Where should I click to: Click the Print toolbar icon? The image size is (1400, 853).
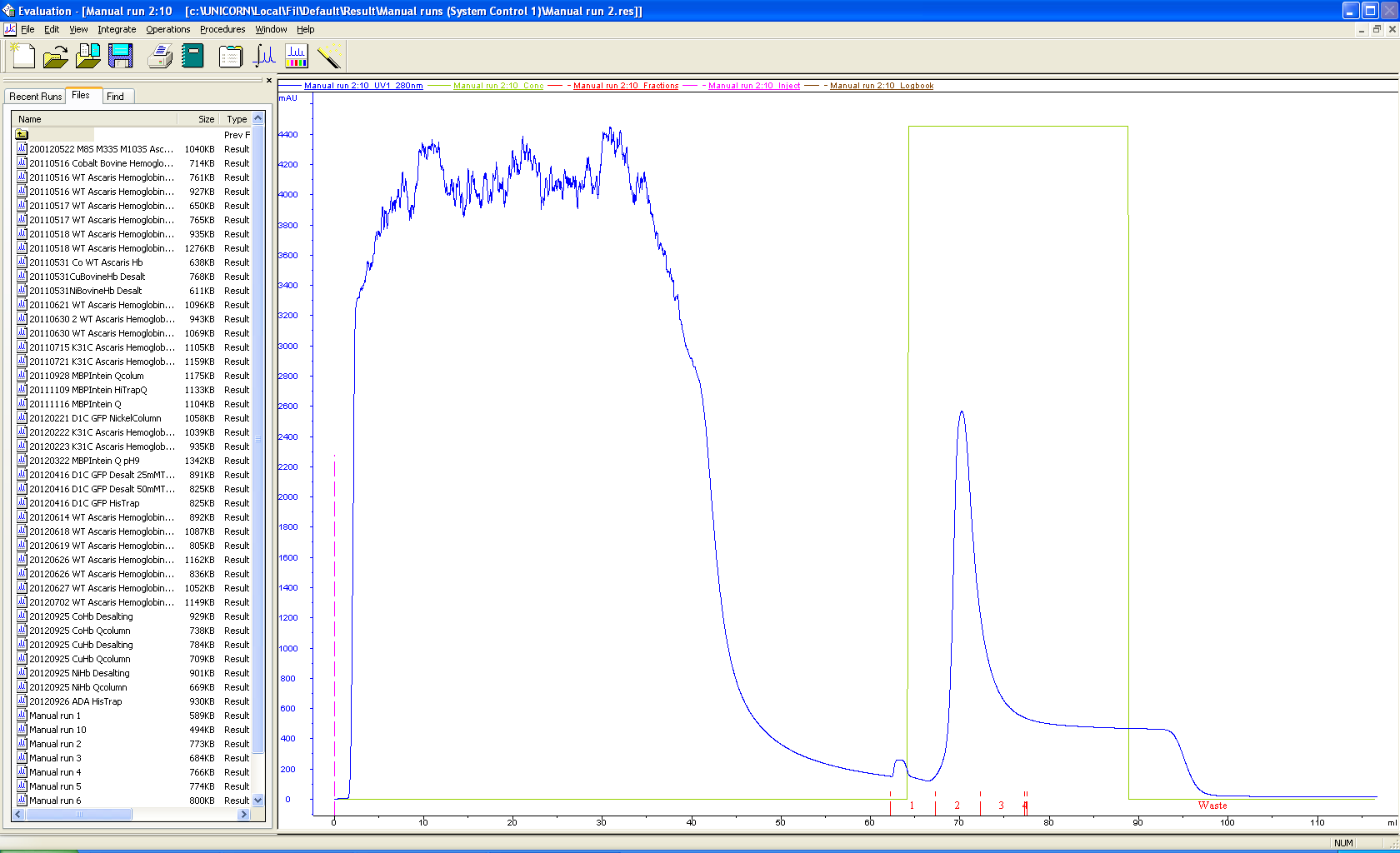[x=160, y=56]
